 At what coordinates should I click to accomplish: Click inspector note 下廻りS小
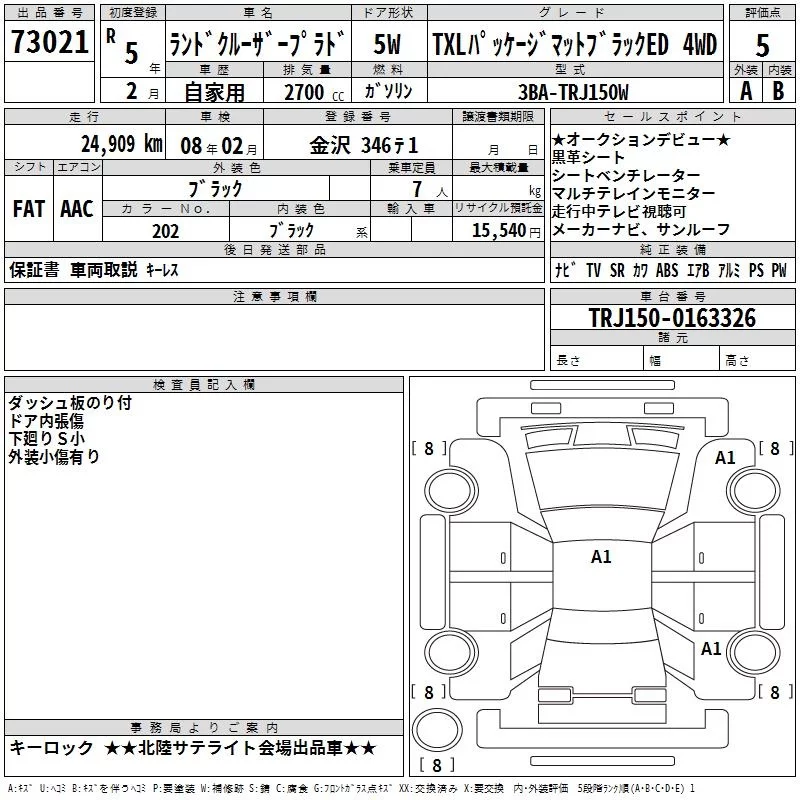pos(46,439)
